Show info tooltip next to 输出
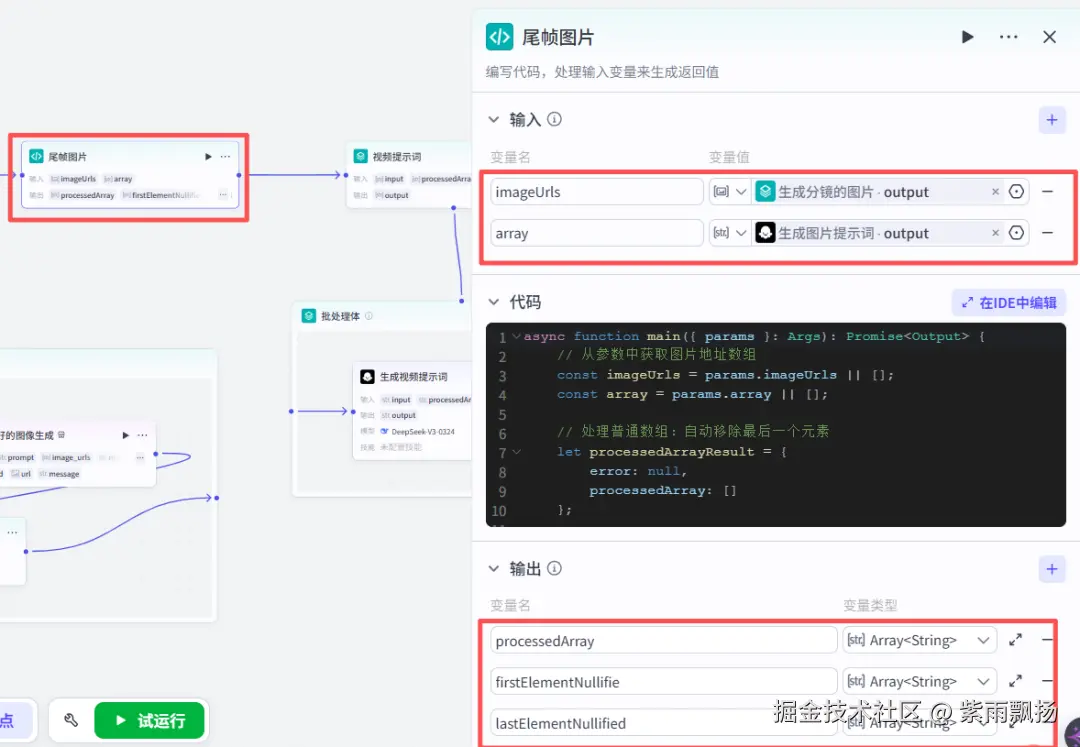The image size is (1080, 747). pos(554,569)
